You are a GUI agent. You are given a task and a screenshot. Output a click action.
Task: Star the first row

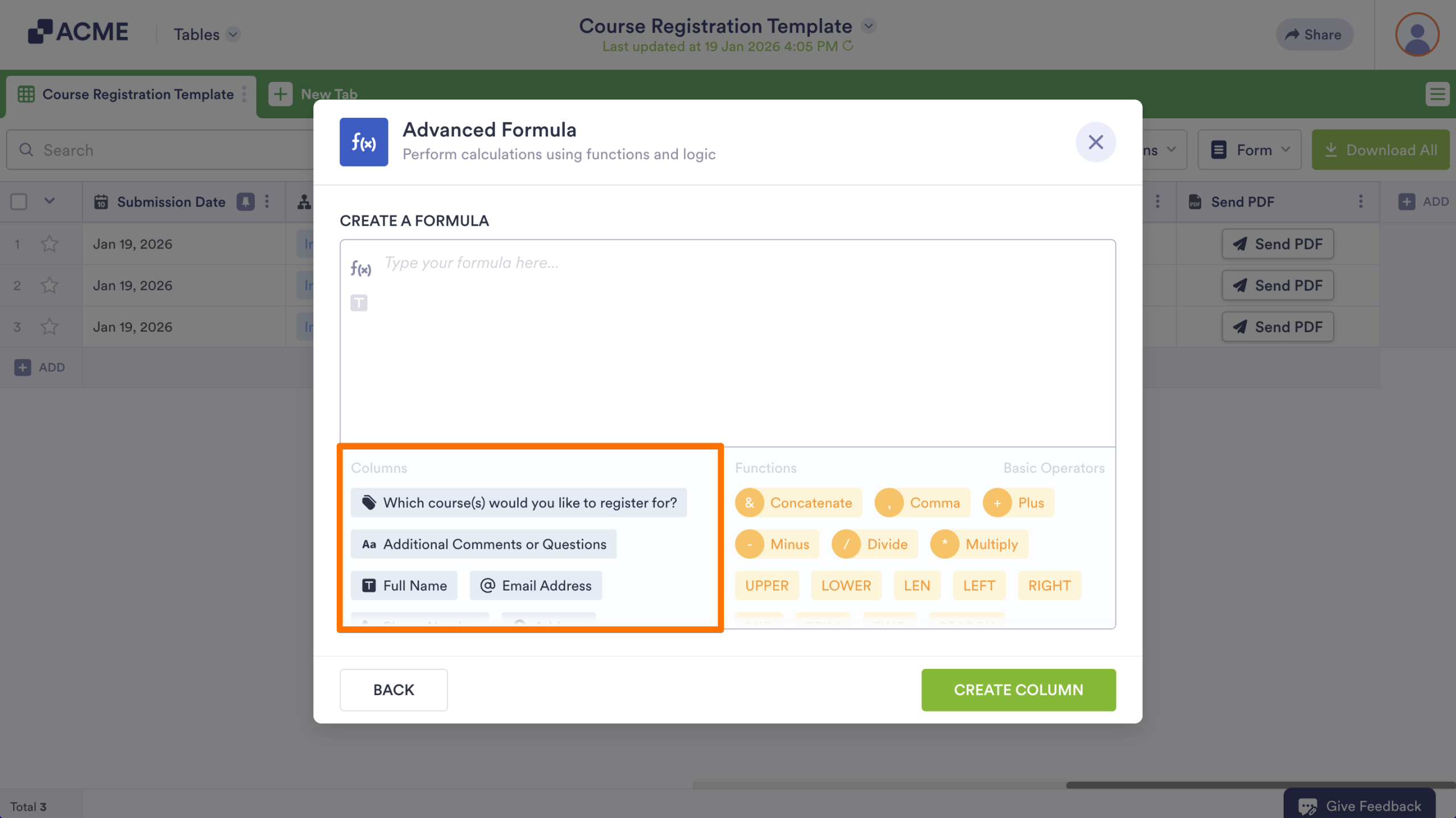[49, 244]
